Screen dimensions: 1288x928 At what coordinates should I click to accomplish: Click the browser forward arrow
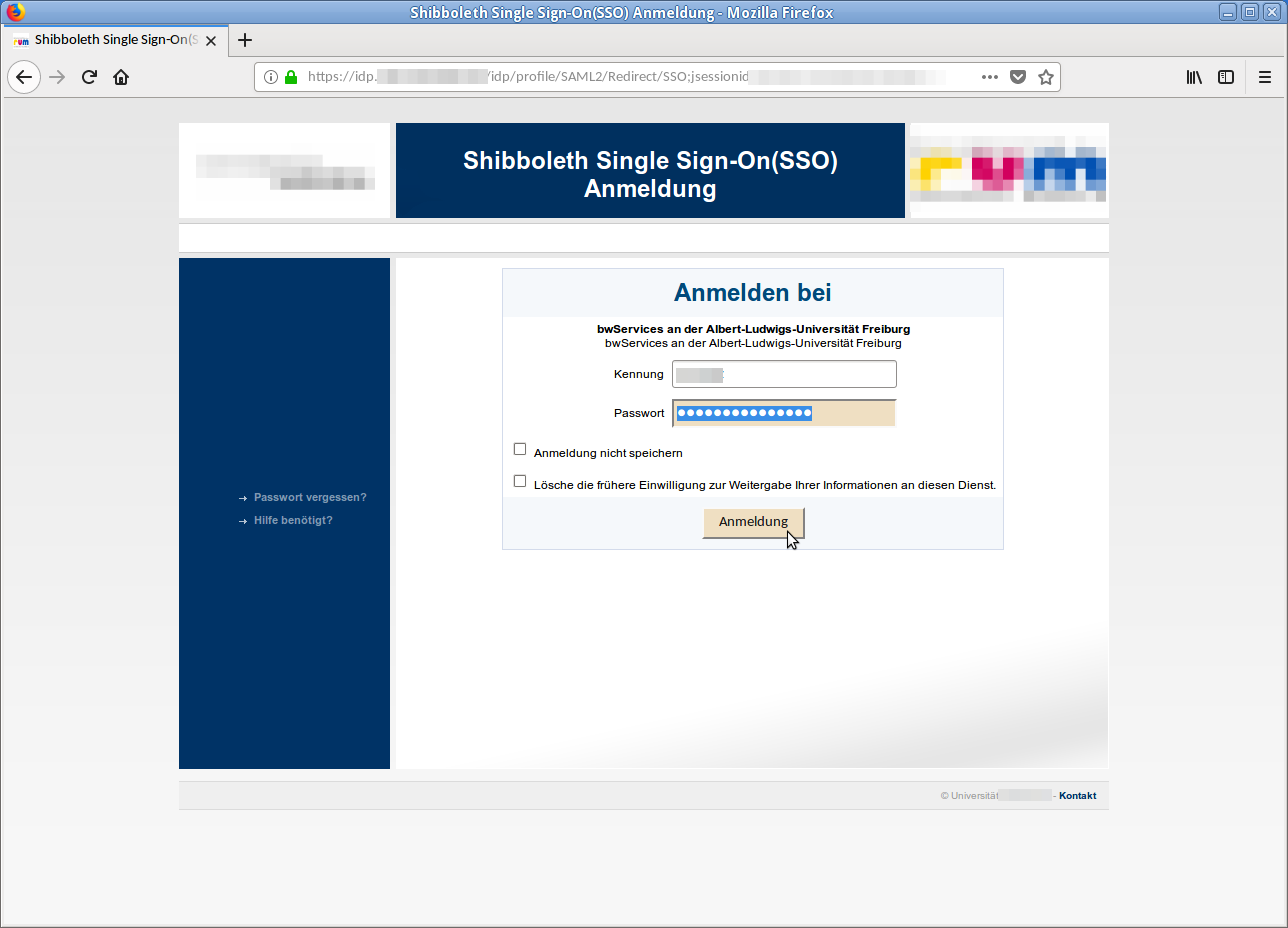coord(57,77)
